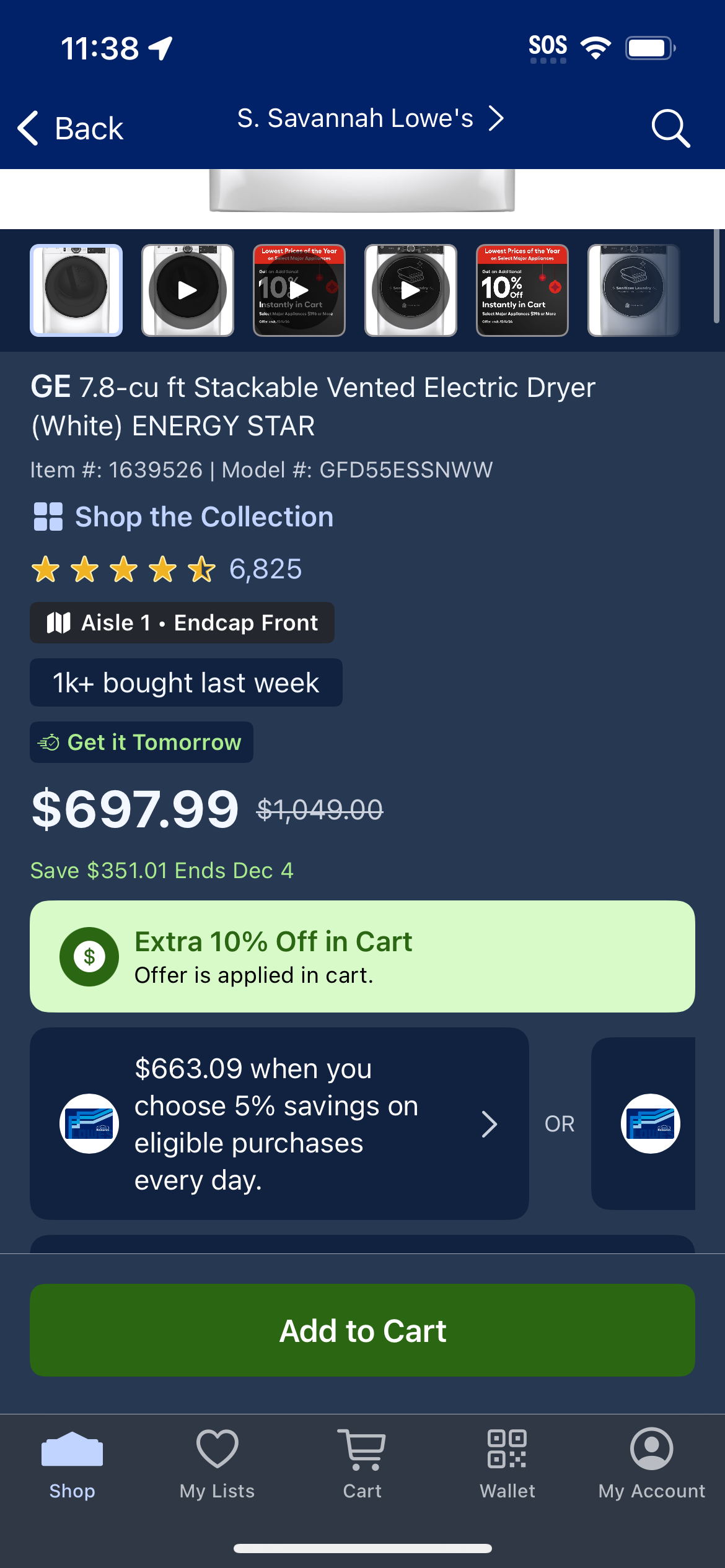Tap the search magnifier icon

click(x=670, y=128)
